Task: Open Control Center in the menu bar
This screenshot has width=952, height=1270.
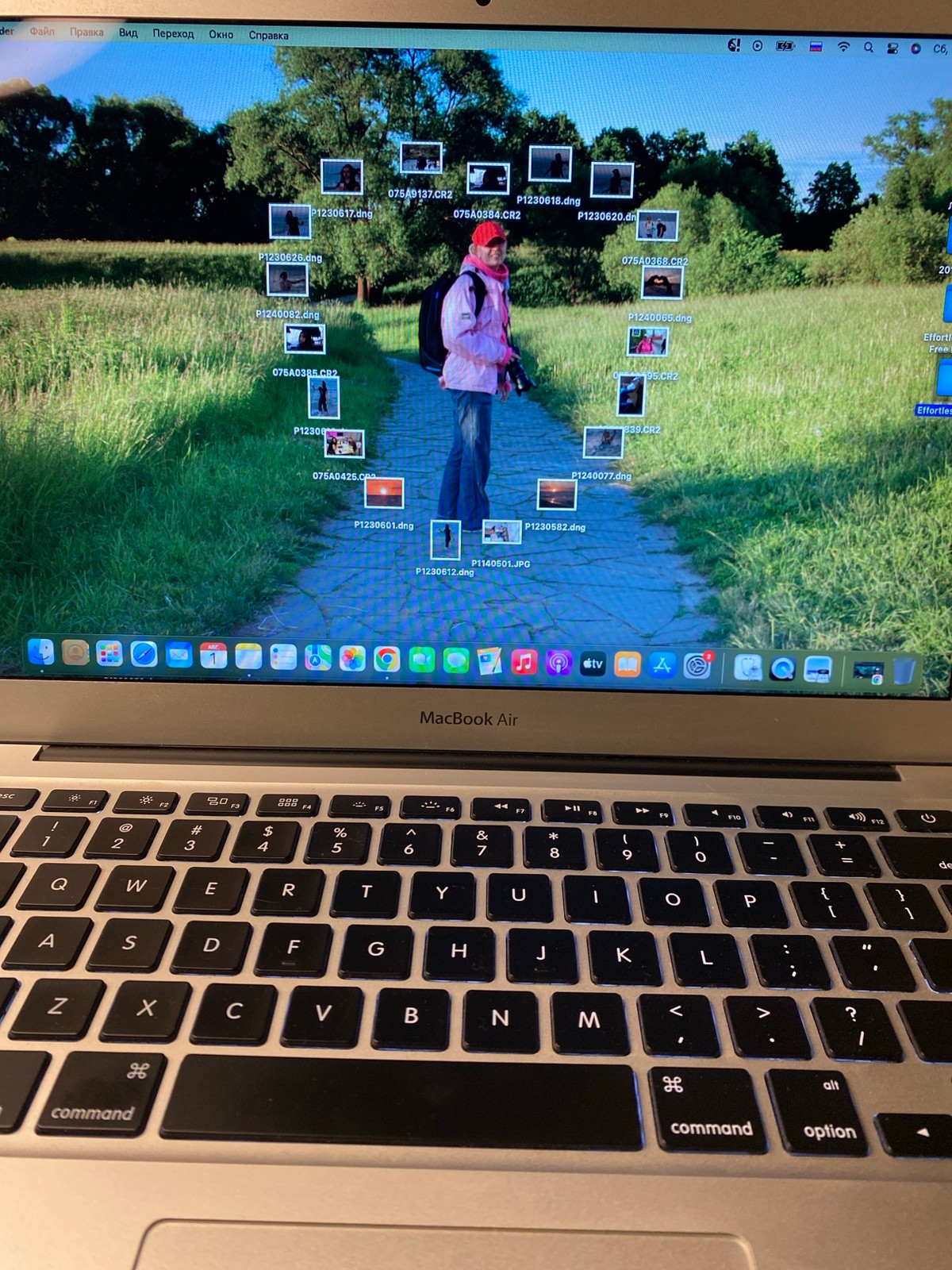Action: click(892, 48)
